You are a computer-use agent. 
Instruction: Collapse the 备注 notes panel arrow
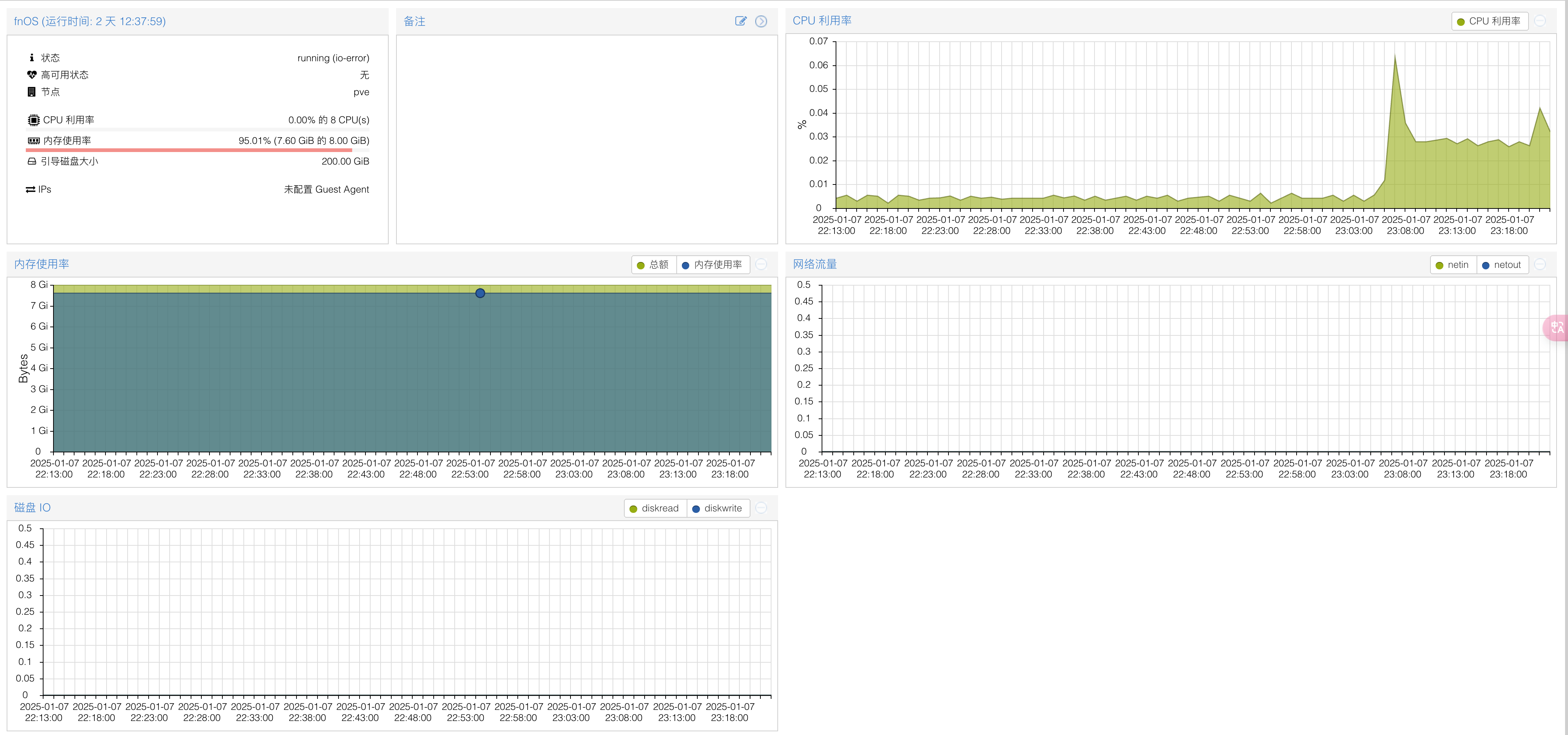(761, 21)
